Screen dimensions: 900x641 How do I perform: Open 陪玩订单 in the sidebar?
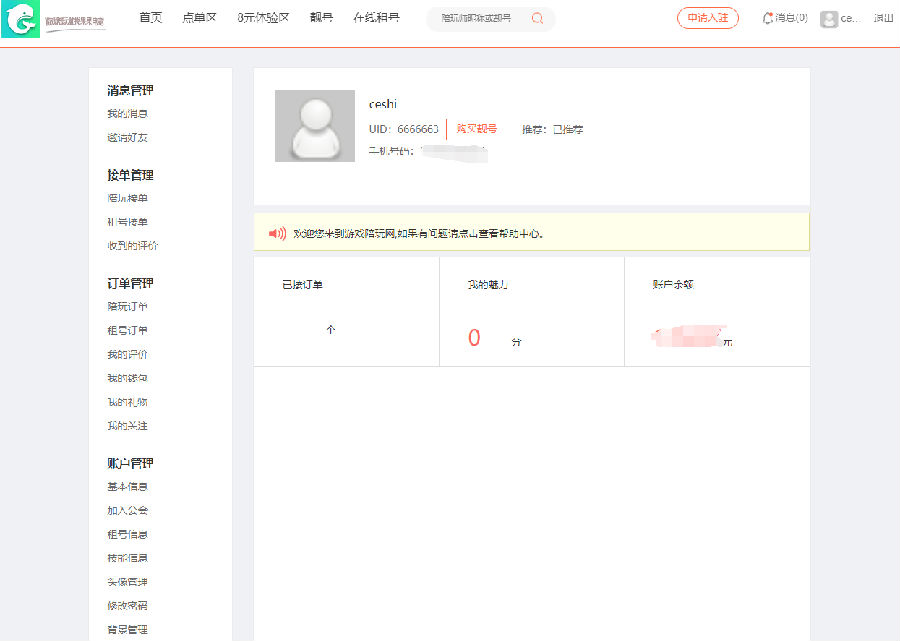[x=128, y=307]
